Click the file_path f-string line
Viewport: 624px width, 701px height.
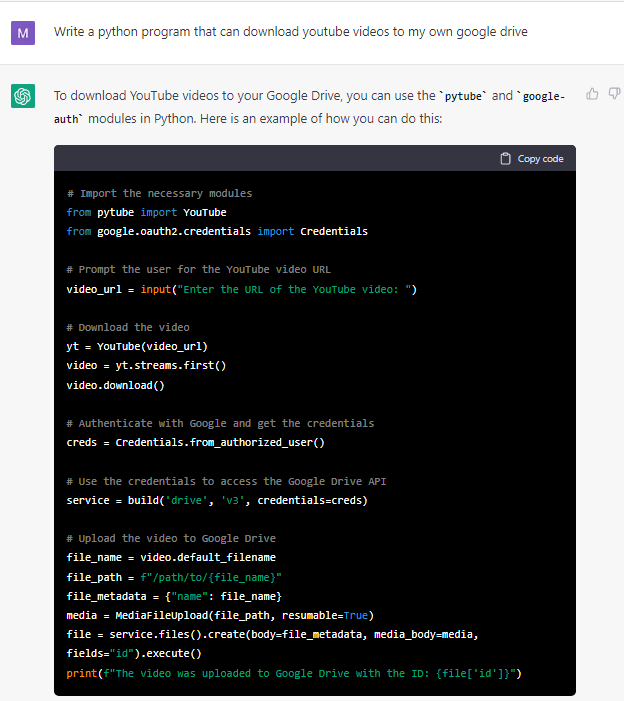point(174,577)
